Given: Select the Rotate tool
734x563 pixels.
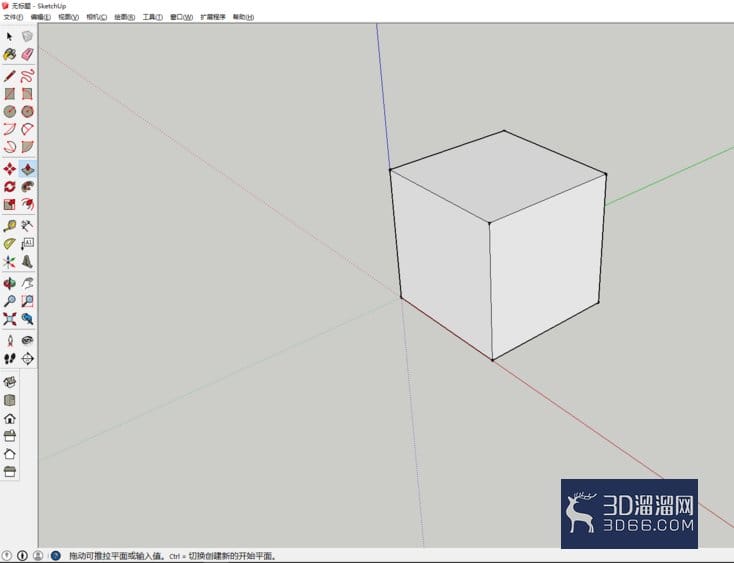Looking at the screenshot, I should click(x=9, y=187).
